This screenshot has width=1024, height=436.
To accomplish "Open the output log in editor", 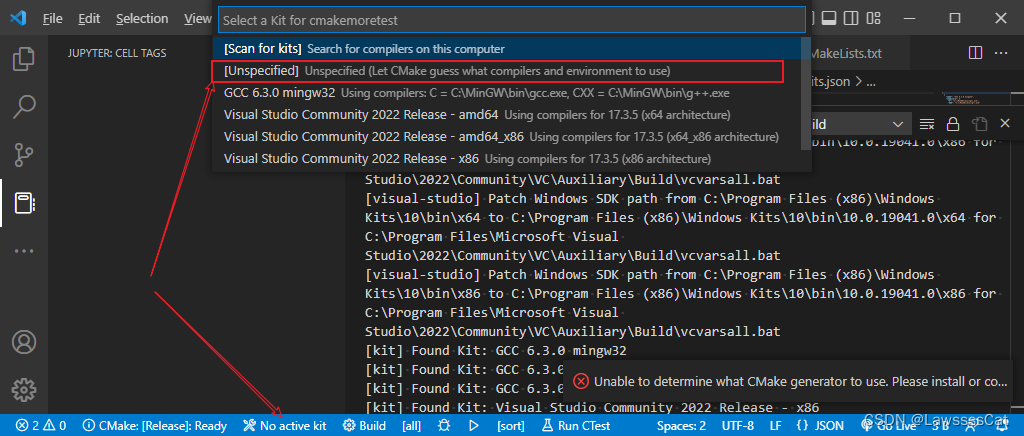I will pos(978,124).
